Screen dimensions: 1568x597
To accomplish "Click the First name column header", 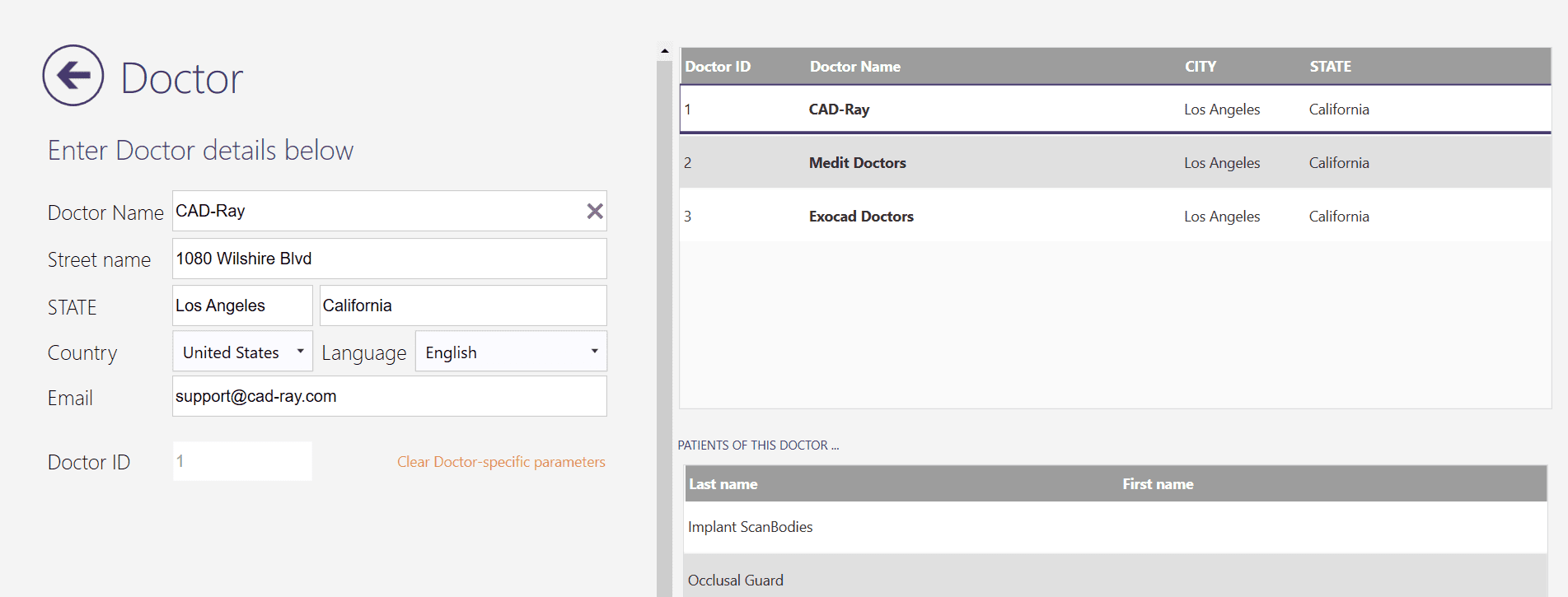I will click(1158, 484).
